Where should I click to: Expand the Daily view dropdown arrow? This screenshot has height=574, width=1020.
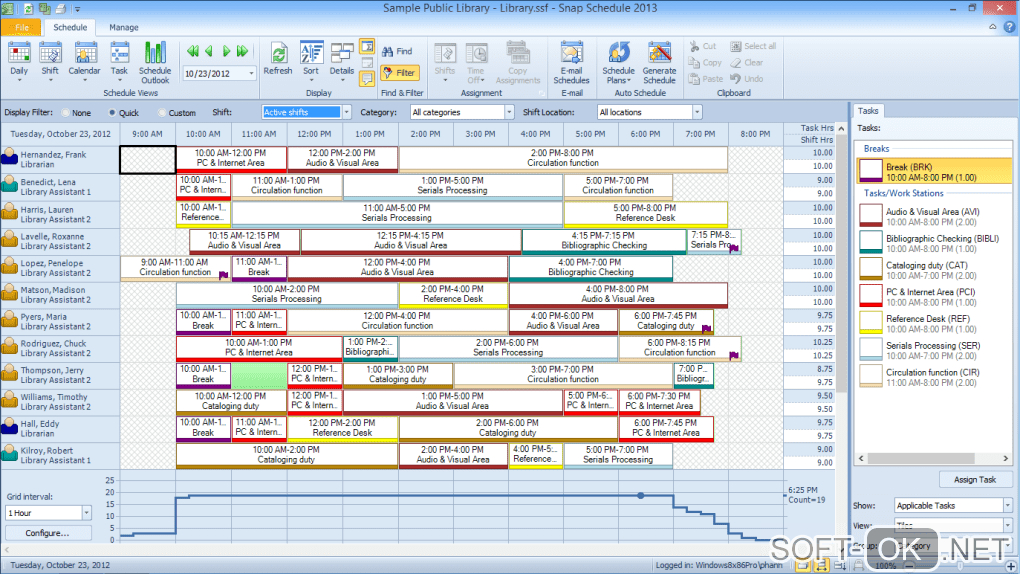pyautogui.click(x=19, y=80)
